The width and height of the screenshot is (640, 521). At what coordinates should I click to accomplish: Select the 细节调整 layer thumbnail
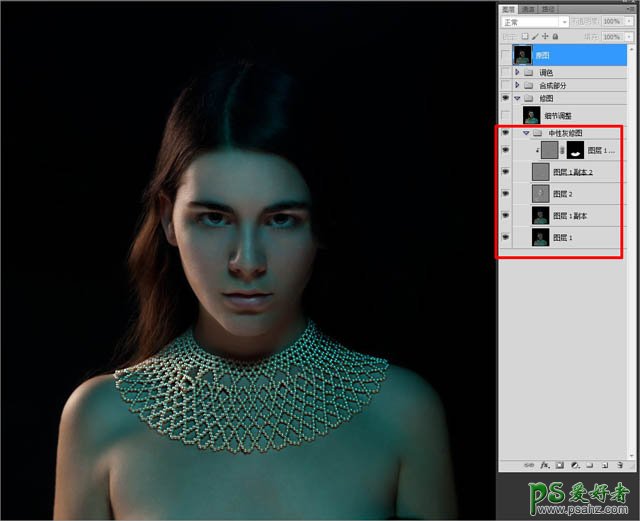tap(531, 115)
